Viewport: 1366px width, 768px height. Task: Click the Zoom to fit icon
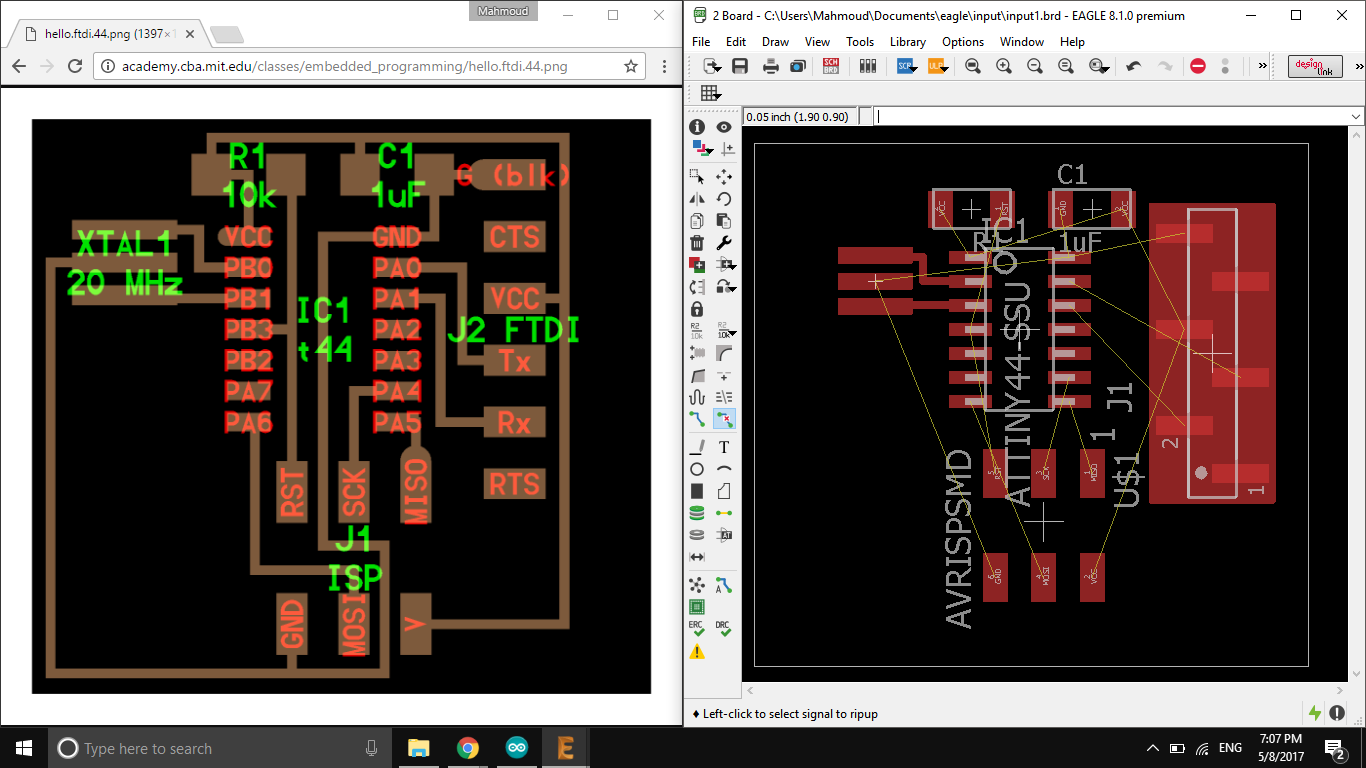(x=973, y=66)
